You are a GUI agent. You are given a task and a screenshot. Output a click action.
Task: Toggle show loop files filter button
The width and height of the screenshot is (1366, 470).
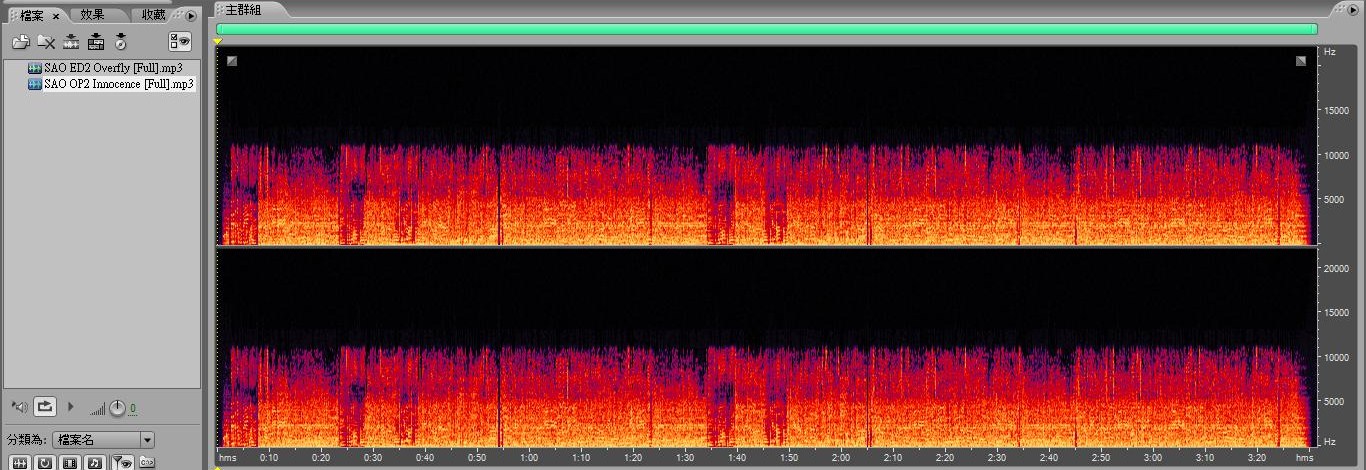click(x=45, y=462)
